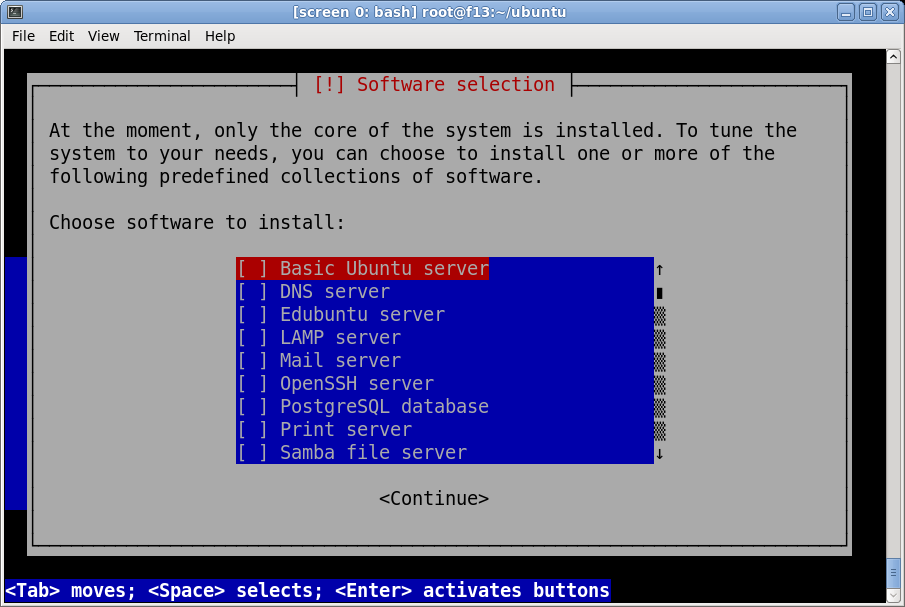The image size is (905, 607).
Task: Click the OpenSSH server label
Action: coord(357,384)
